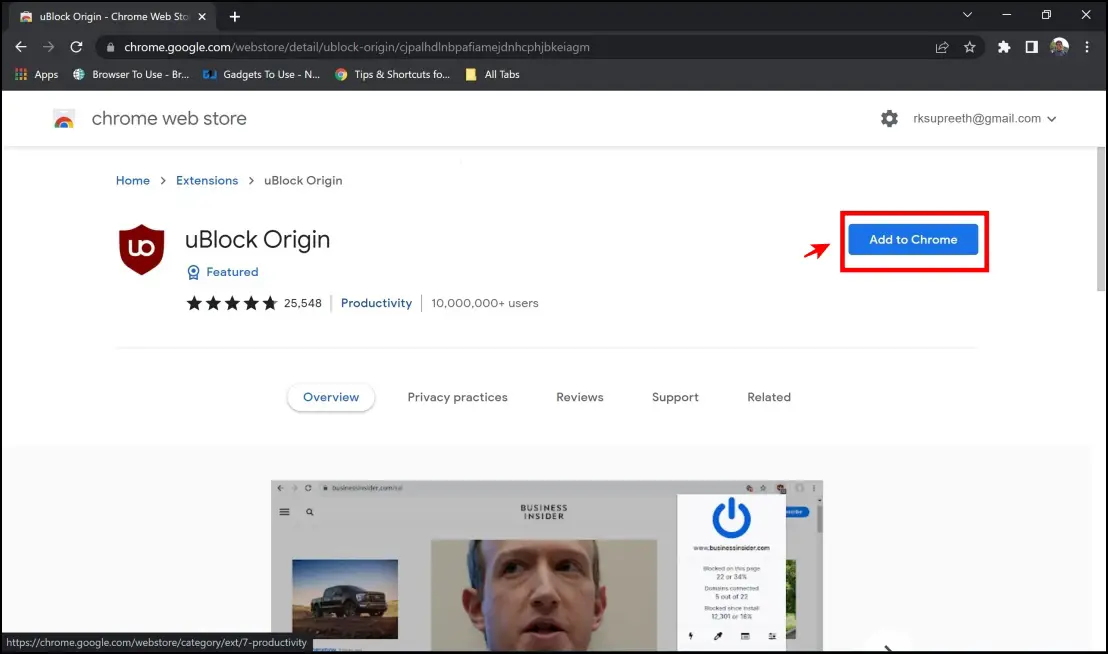Viewport: 1108px width, 654px height.
Task: Open Gadgets To Use bookmark
Action: 261,74
